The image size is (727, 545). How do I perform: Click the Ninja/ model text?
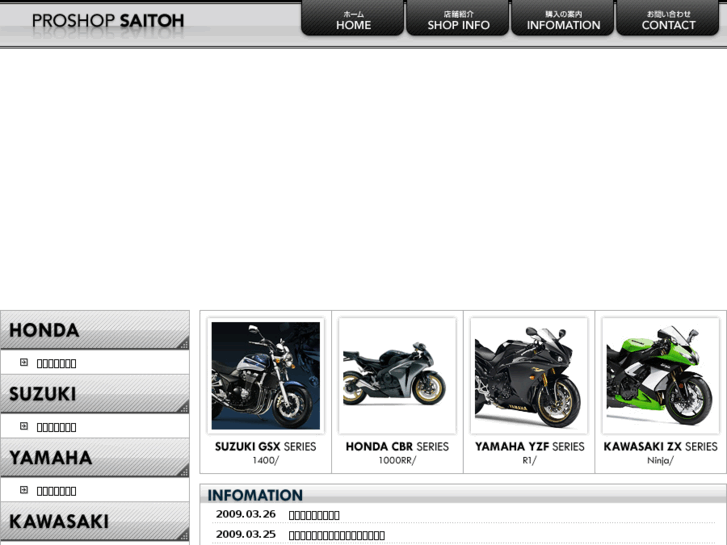tap(661, 461)
